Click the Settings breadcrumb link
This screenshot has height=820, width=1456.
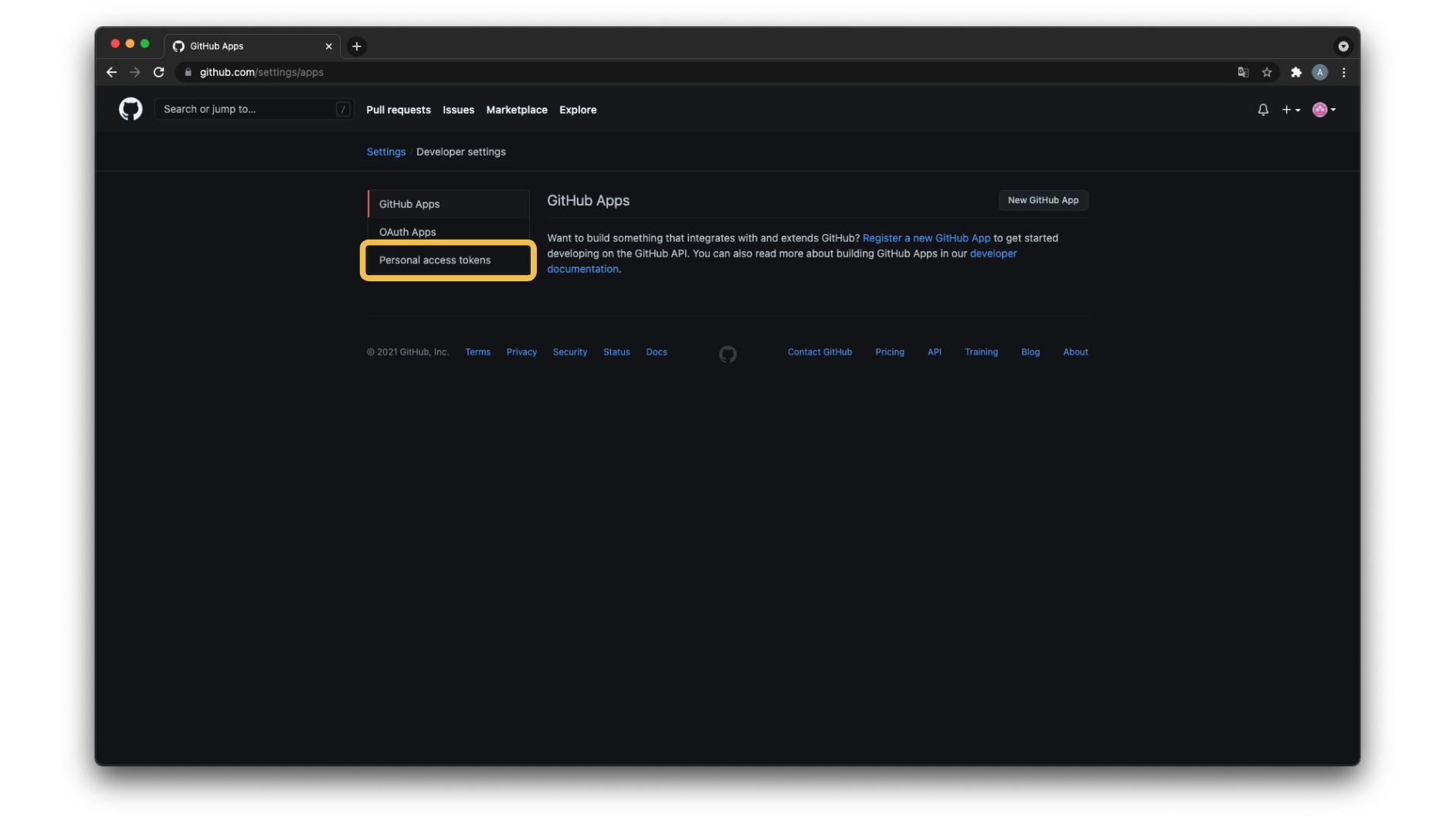click(386, 151)
